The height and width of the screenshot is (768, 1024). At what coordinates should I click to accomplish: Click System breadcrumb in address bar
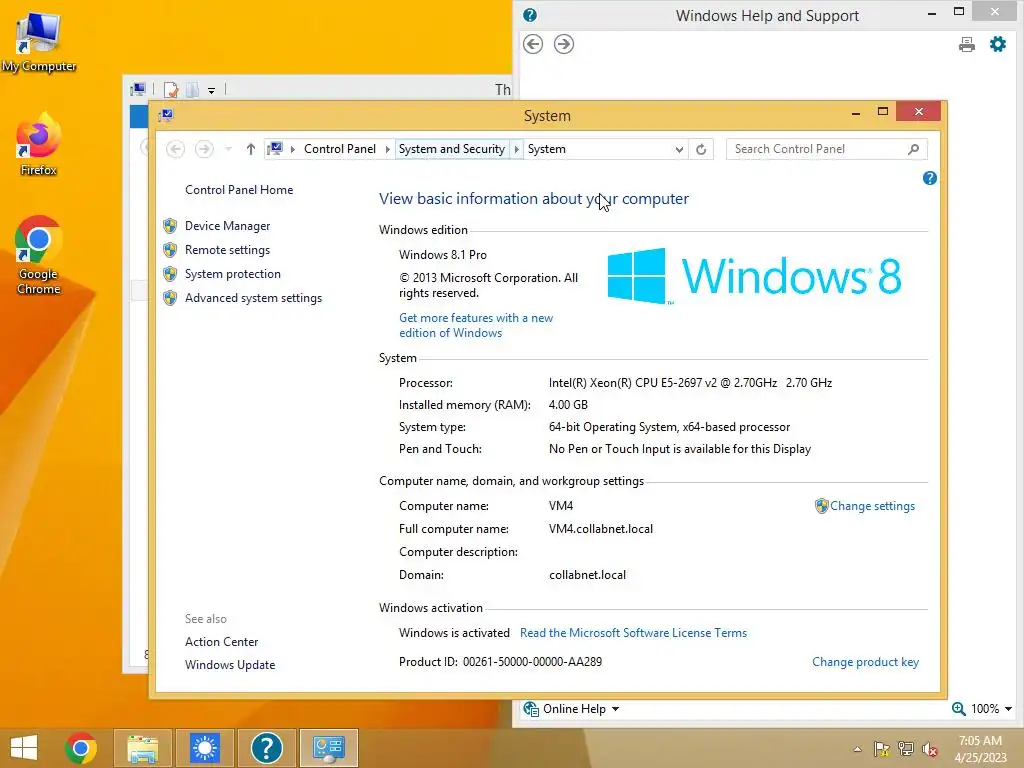[547, 150]
